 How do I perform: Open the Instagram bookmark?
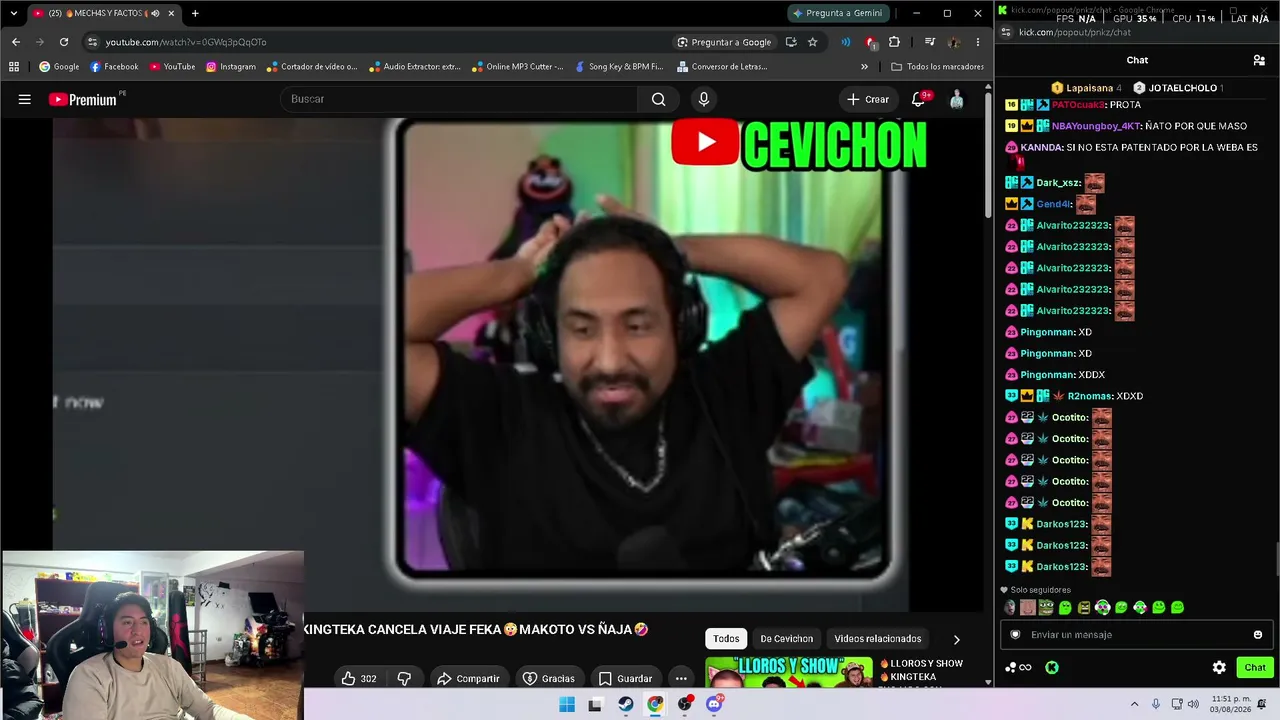[x=231, y=67]
